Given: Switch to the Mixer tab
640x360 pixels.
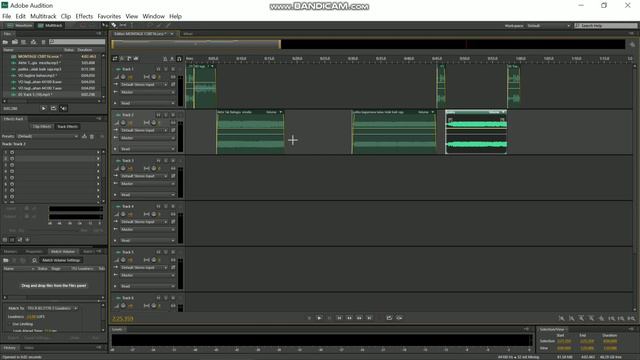Looking at the screenshot, I should [187, 34].
